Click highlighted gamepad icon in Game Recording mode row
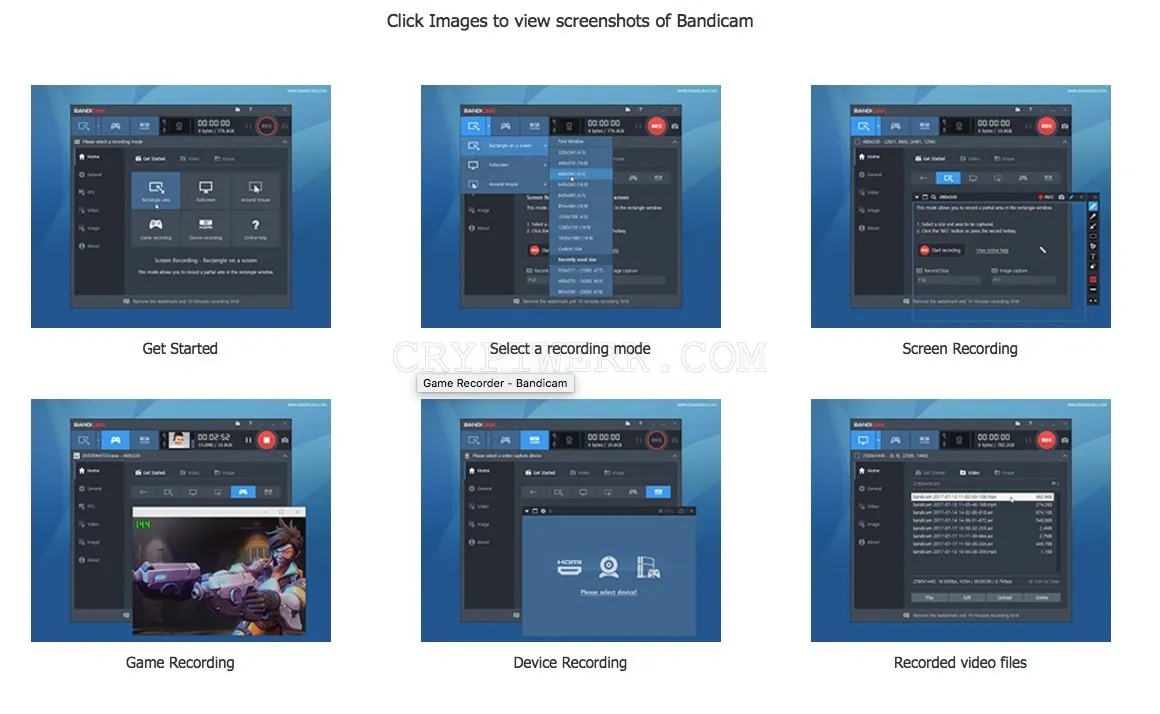Viewport: 1160px width, 714px height. pos(243,492)
